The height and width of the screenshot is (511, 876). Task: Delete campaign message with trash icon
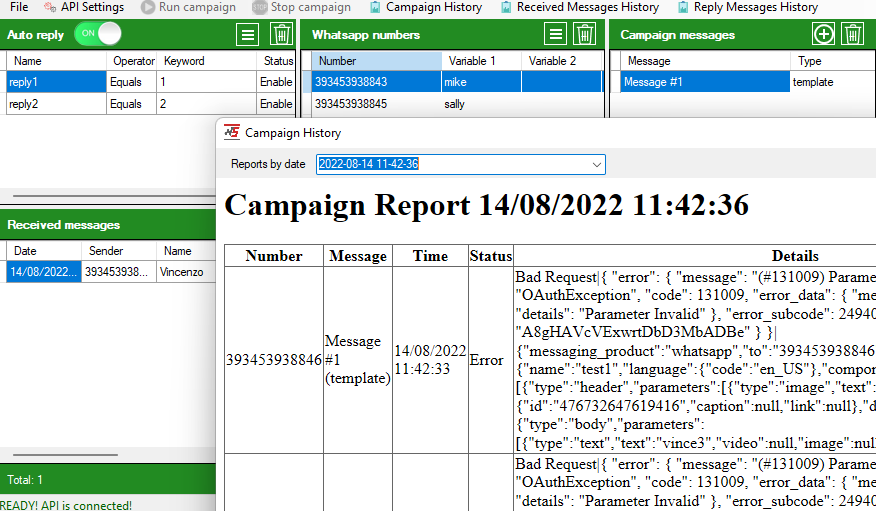pyautogui.click(x=852, y=35)
